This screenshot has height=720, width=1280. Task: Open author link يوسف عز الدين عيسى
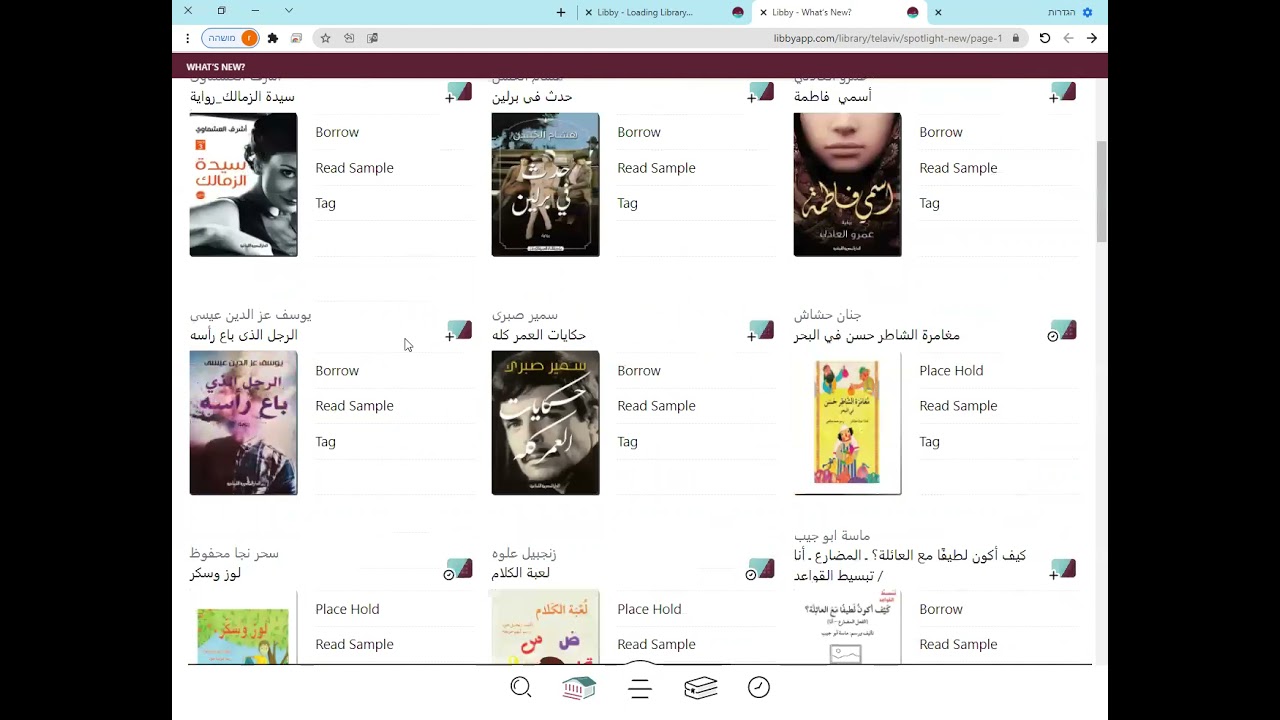pos(250,315)
